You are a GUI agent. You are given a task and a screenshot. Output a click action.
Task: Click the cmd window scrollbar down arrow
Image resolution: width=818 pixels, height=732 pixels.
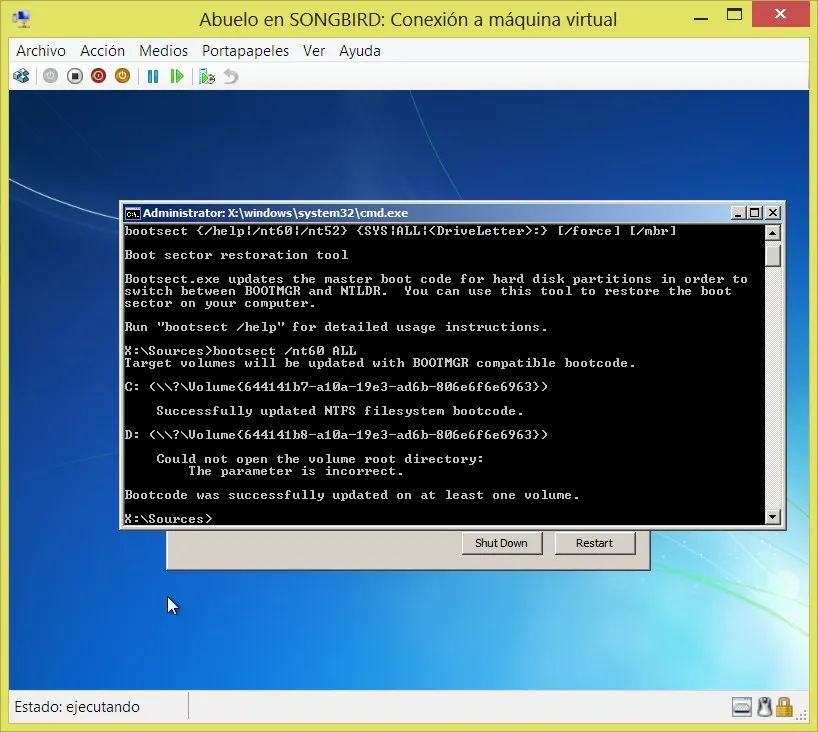coord(772,517)
